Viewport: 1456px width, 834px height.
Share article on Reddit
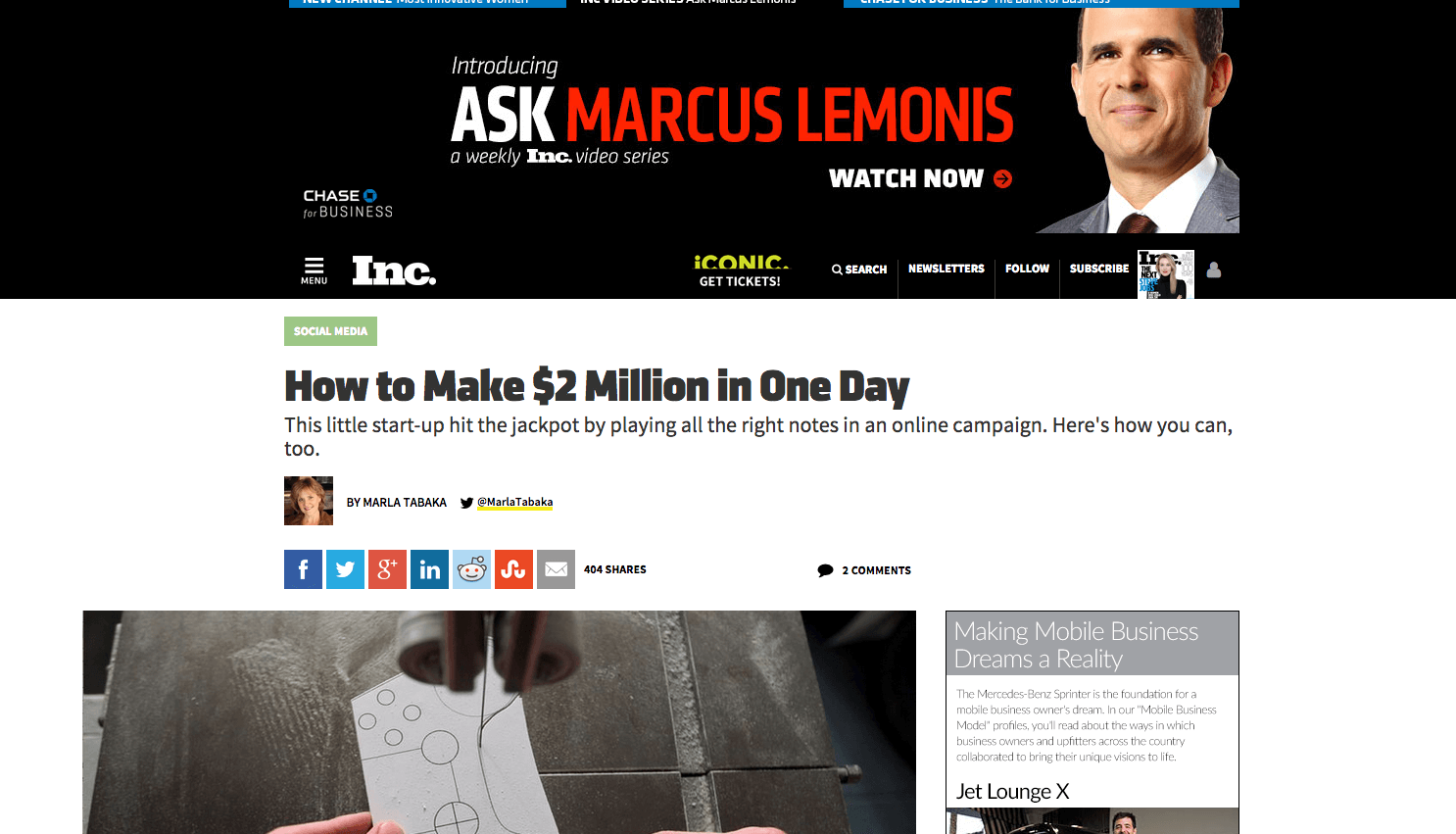471,569
